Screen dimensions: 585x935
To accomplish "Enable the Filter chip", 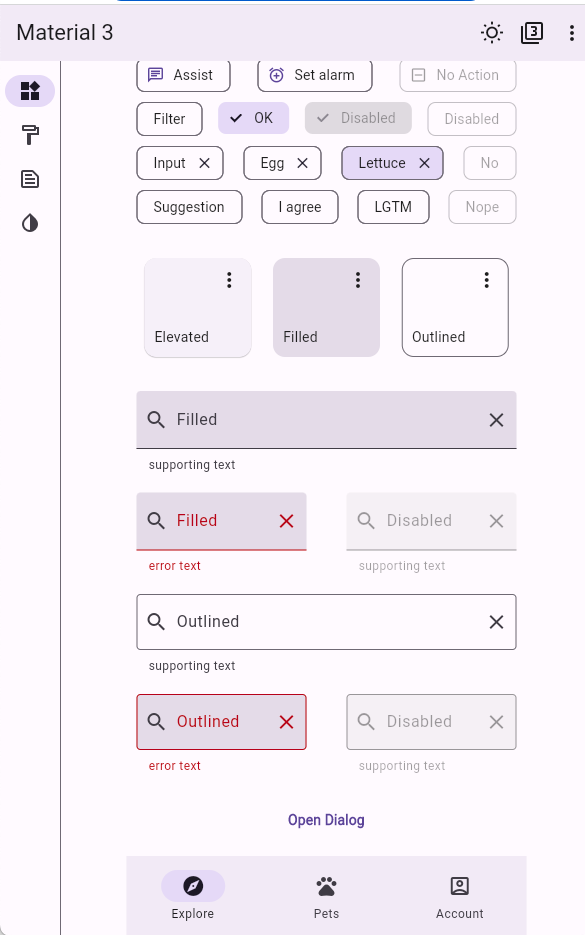I will pos(169,119).
